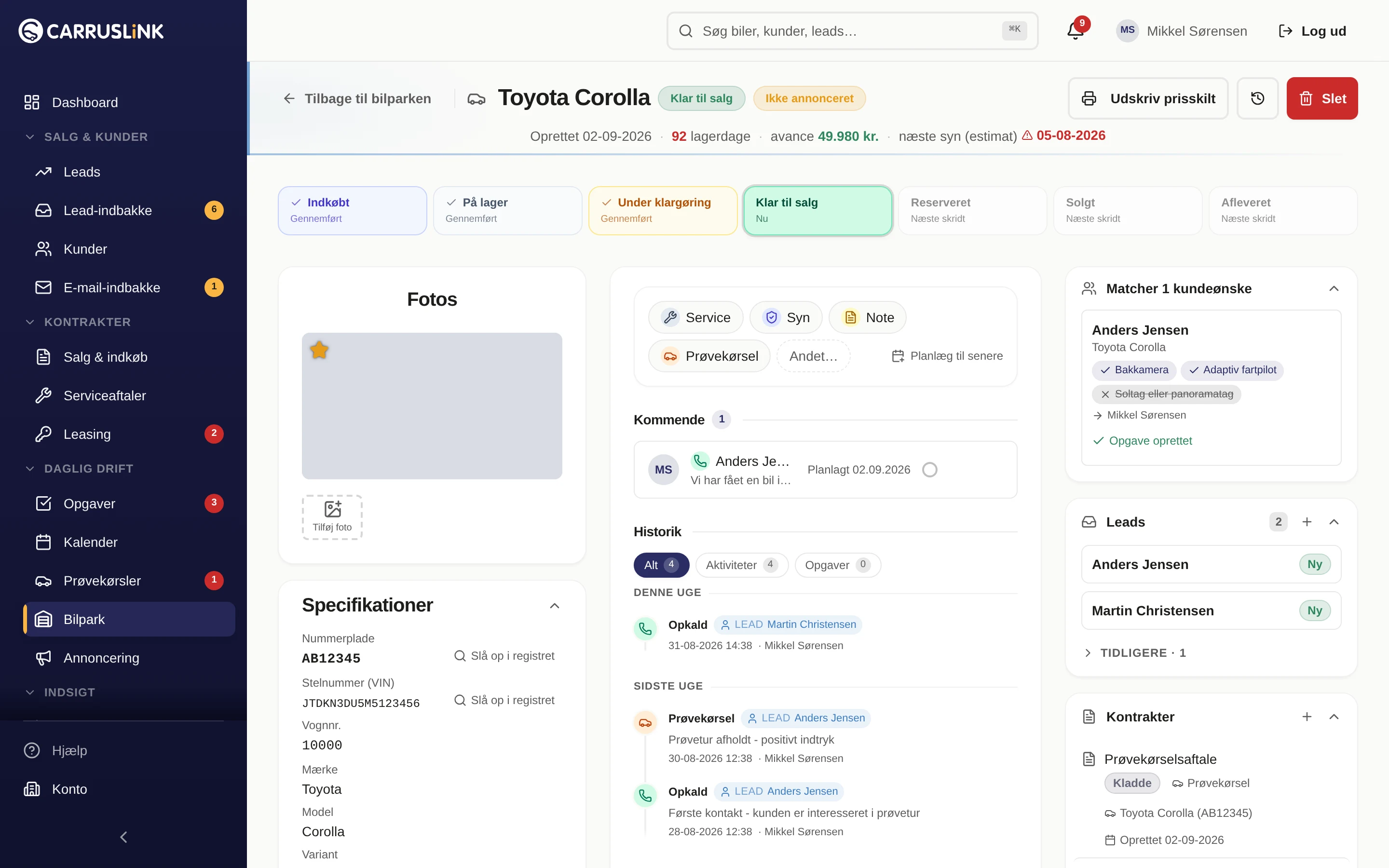Click the Ikke annonceret badge

tap(809, 98)
